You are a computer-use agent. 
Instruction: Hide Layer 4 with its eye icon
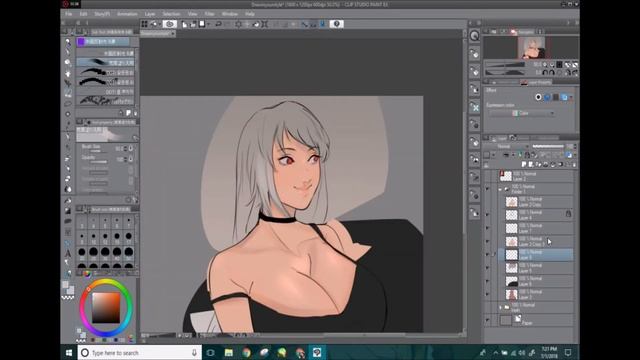[x=487, y=215]
